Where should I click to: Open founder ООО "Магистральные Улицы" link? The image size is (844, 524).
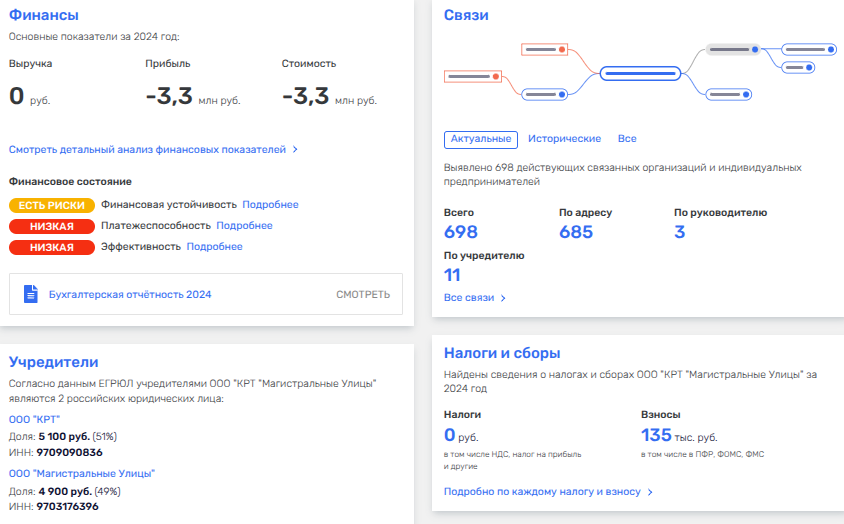tap(82, 473)
